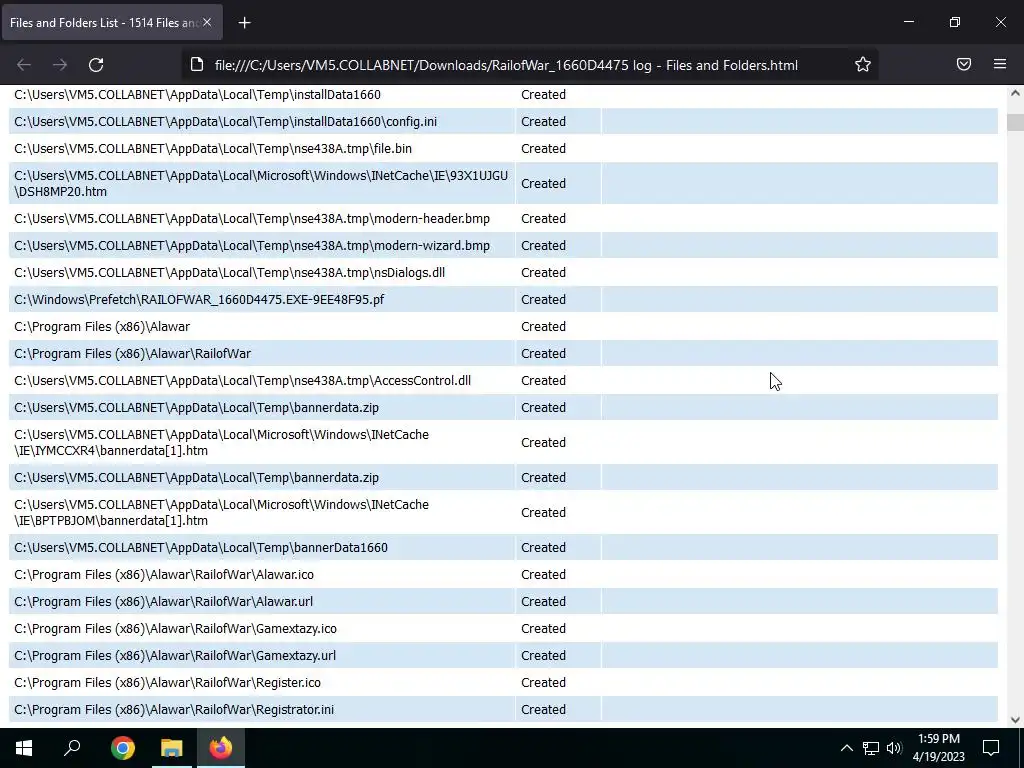Reload the page with the refresh icon
Image resolution: width=1024 pixels, height=768 pixels.
(x=96, y=65)
